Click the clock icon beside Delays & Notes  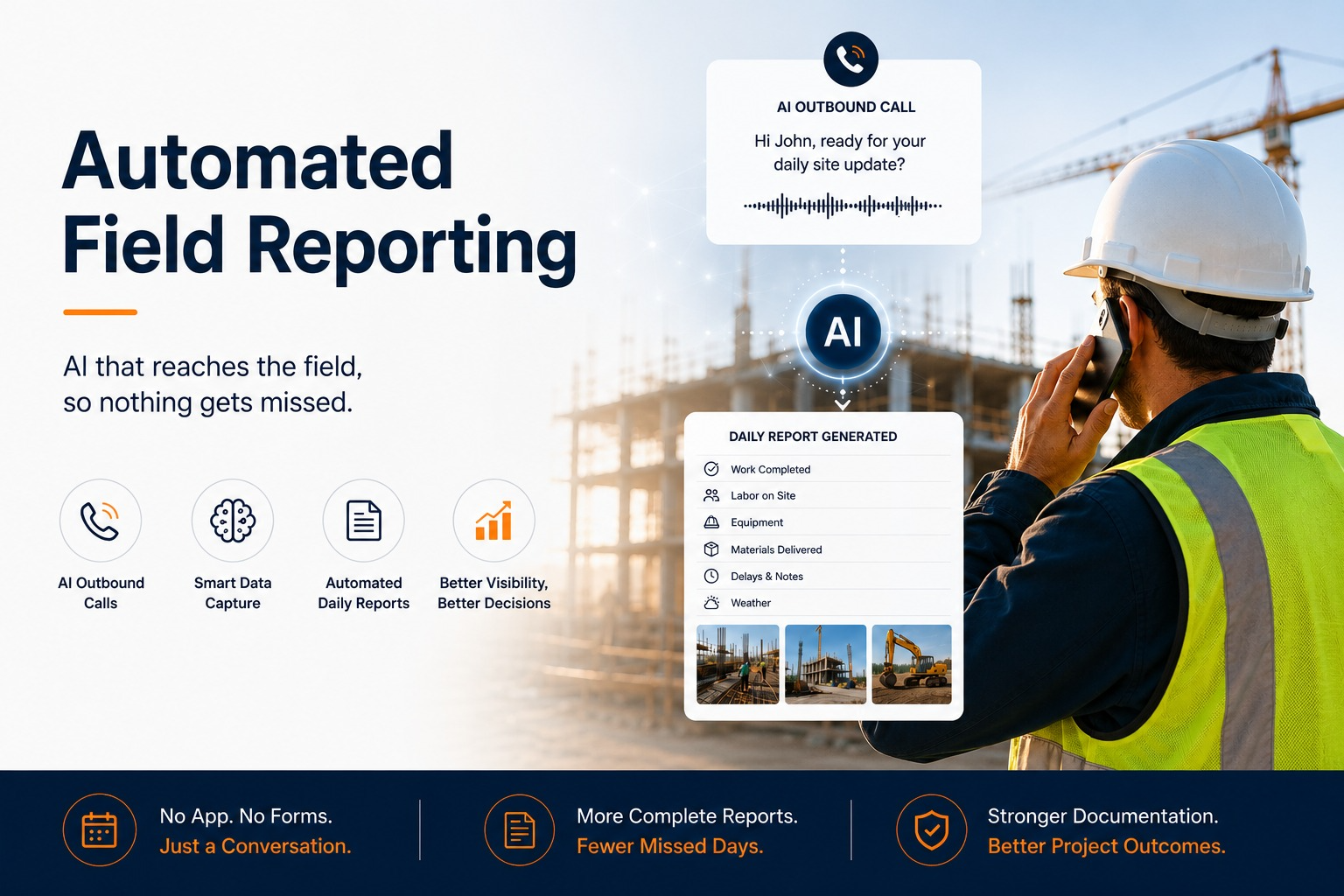(x=711, y=576)
